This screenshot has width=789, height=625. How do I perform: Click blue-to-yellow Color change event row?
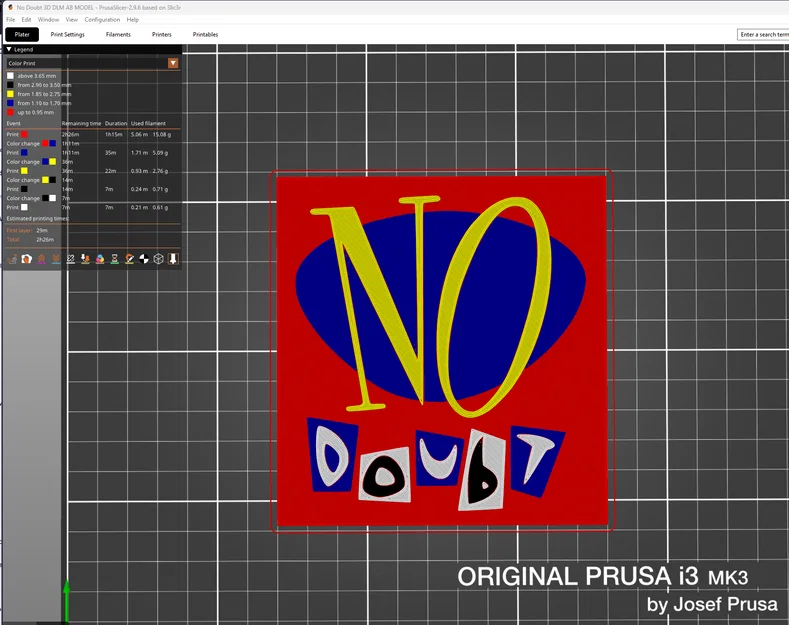tap(93, 162)
